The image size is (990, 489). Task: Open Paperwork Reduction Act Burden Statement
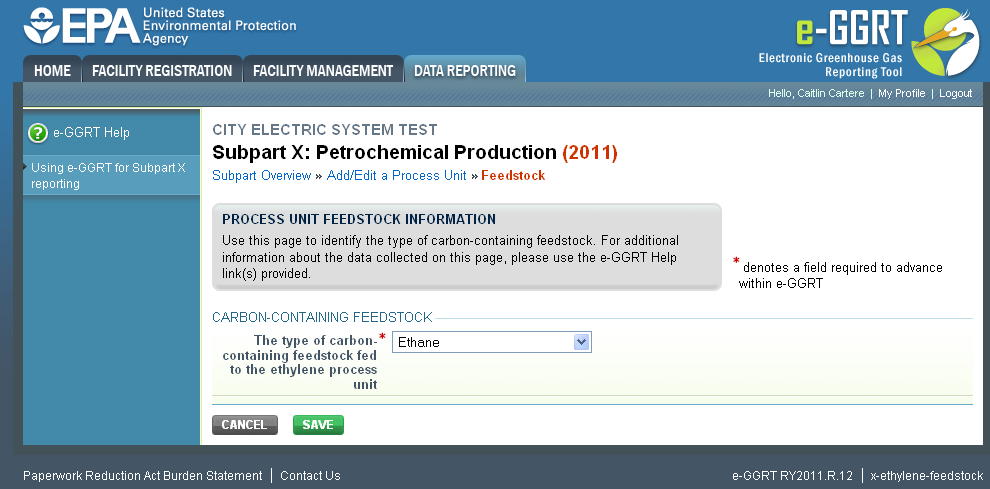pos(143,476)
